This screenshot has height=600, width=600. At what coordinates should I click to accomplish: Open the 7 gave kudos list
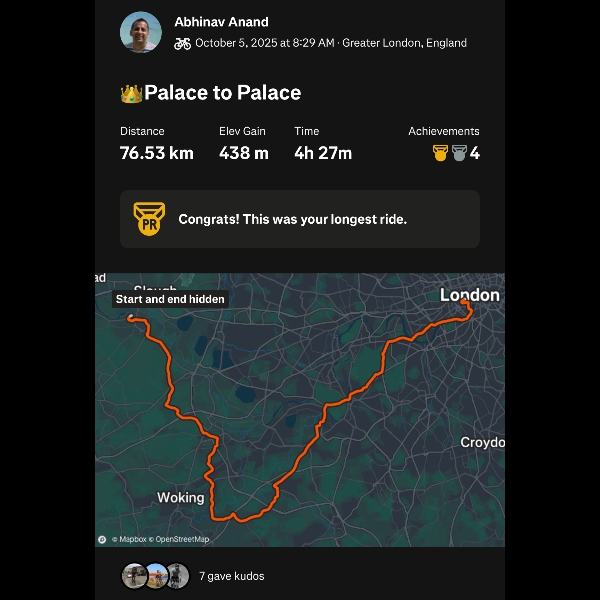tap(232, 576)
